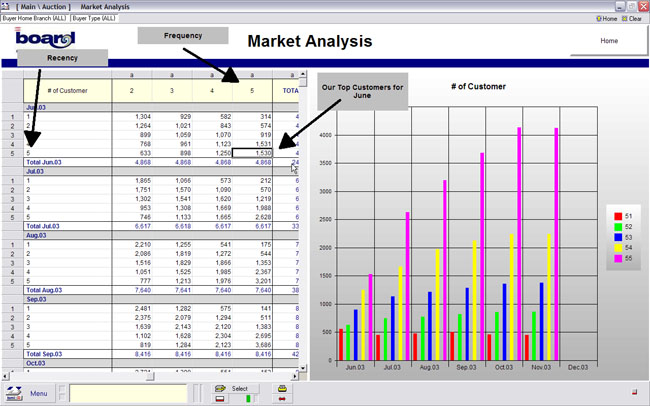Click the red flag icon in bottom toolbar

[x=220, y=399]
